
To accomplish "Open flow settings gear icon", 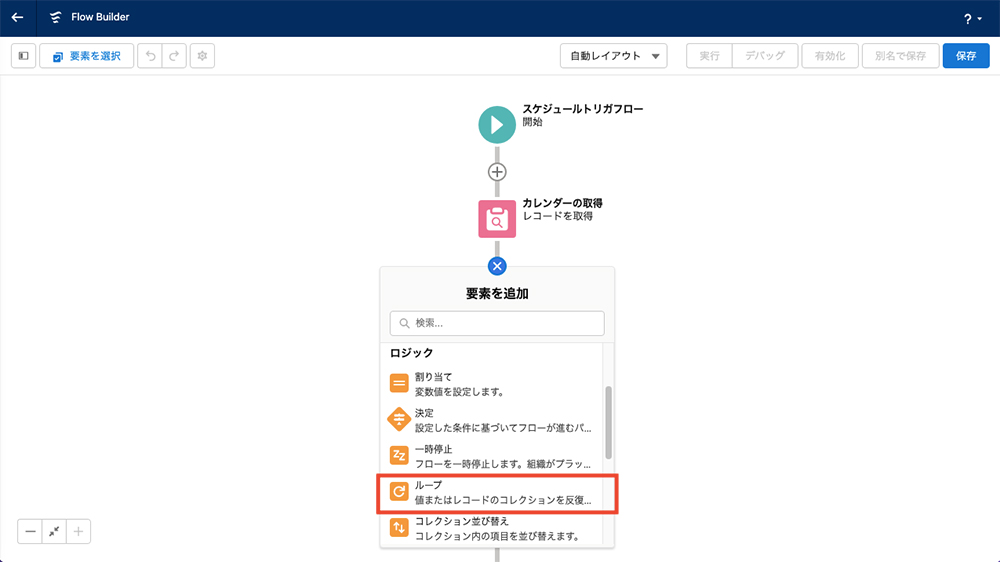I will 202,56.
